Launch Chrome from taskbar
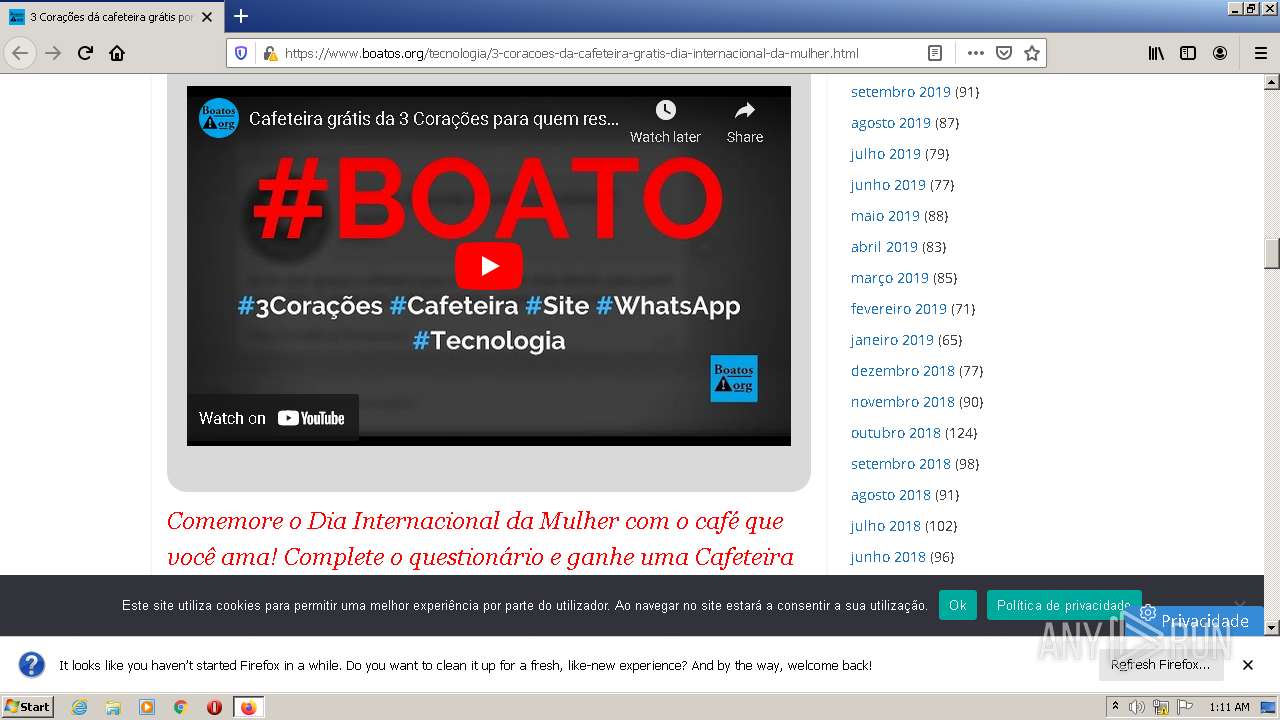Viewport: 1280px width, 720px height. point(181,707)
